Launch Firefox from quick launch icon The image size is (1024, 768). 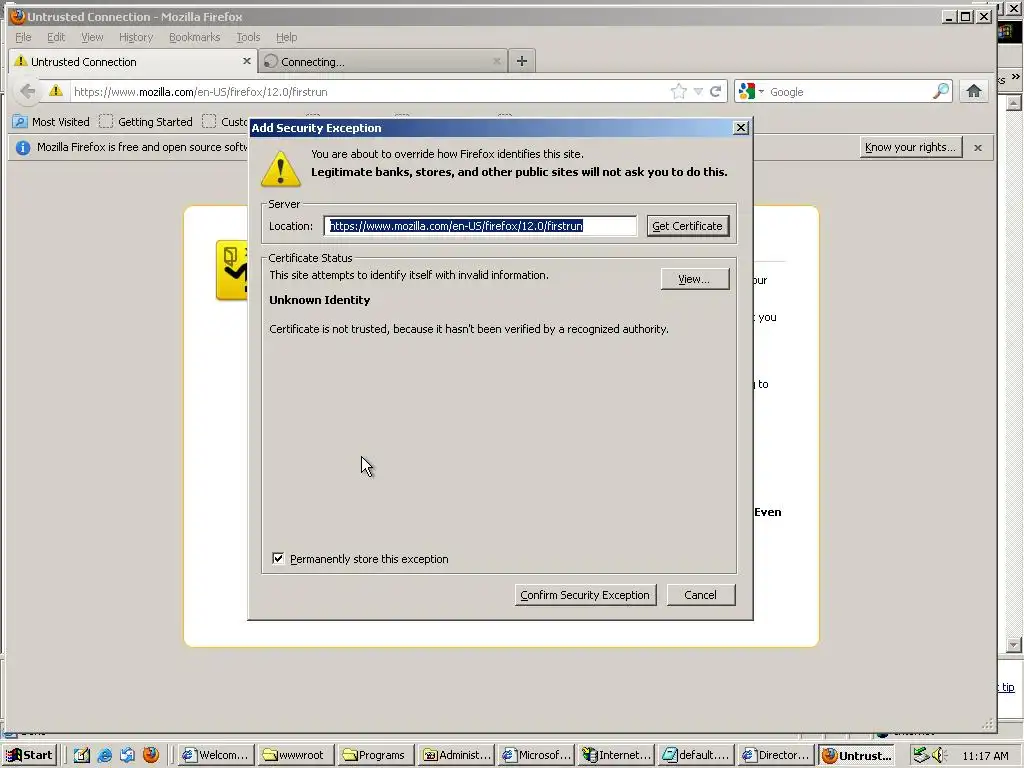coord(151,755)
